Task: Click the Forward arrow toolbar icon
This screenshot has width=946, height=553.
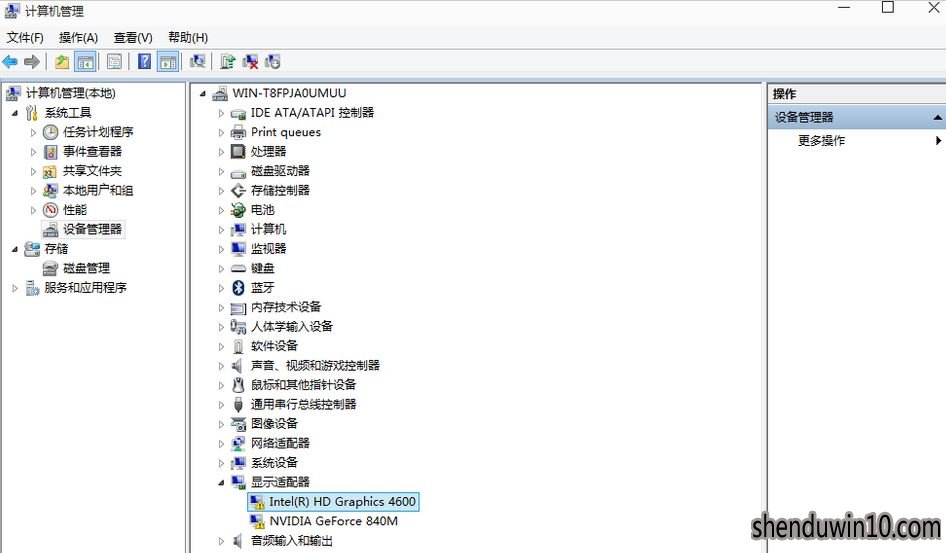Action: tap(32, 62)
